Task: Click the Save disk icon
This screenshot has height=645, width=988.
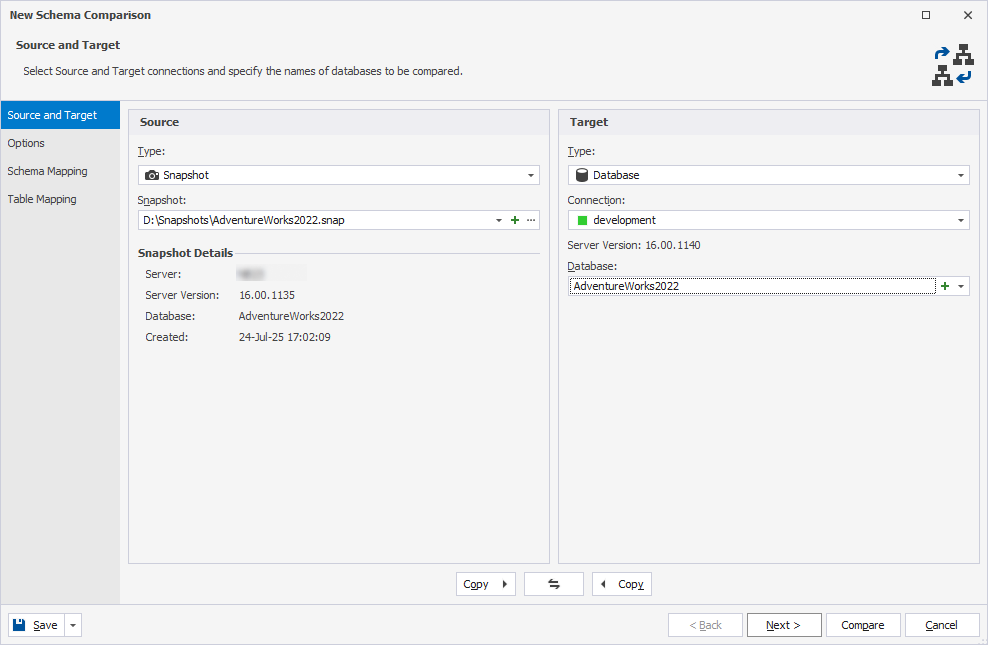Action: tap(22, 624)
